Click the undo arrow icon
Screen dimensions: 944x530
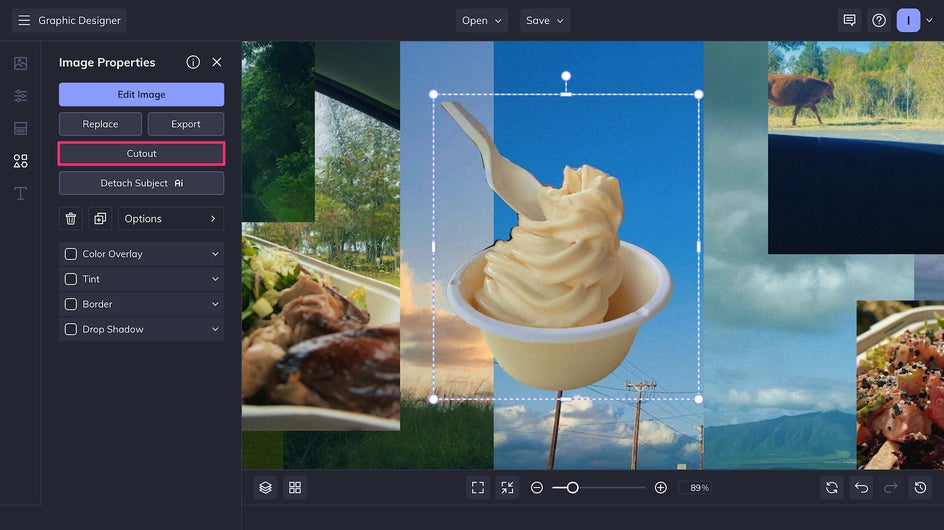point(861,487)
